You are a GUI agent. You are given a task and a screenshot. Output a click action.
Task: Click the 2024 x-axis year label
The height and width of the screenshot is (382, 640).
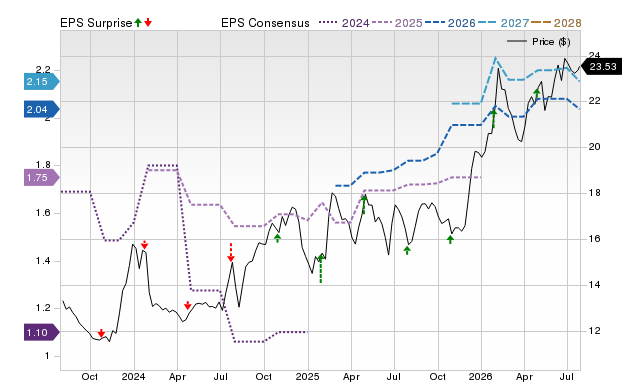(x=133, y=376)
